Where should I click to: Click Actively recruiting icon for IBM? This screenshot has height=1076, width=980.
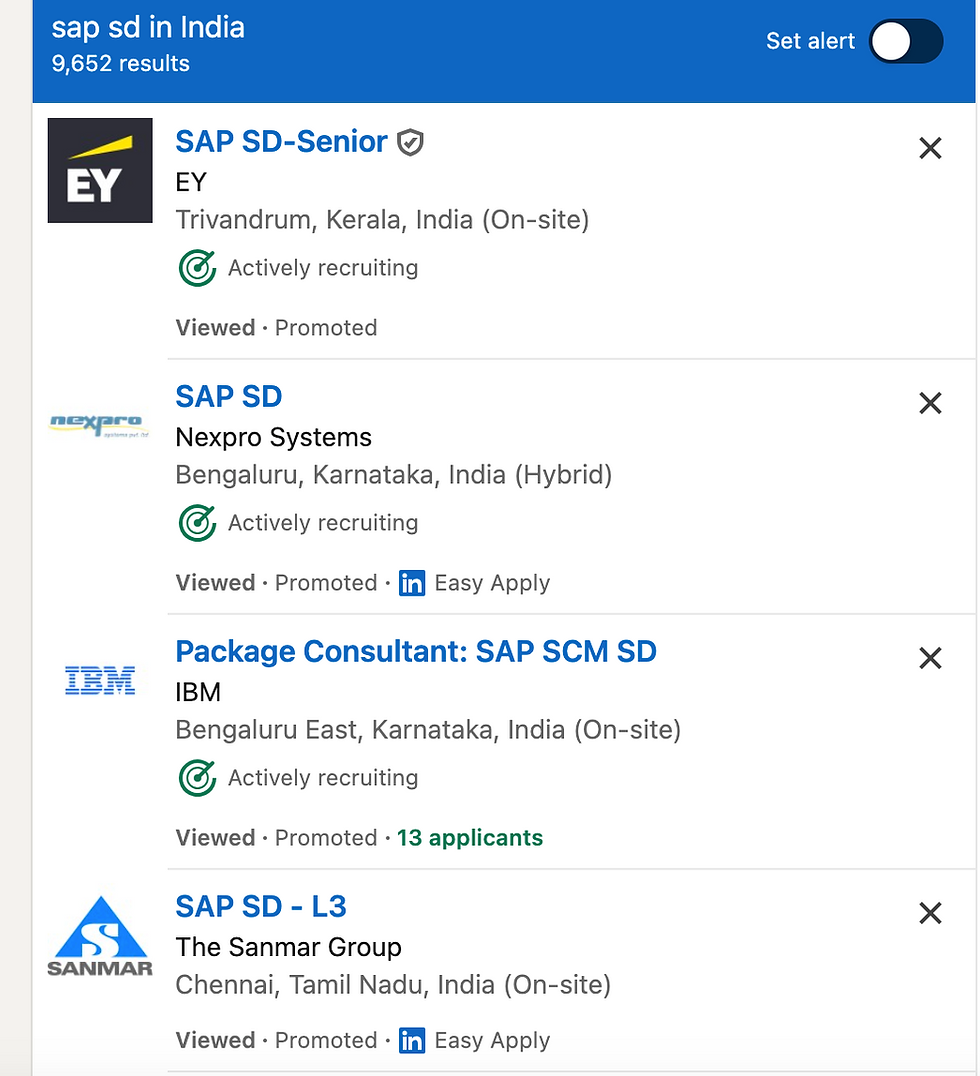click(x=198, y=778)
